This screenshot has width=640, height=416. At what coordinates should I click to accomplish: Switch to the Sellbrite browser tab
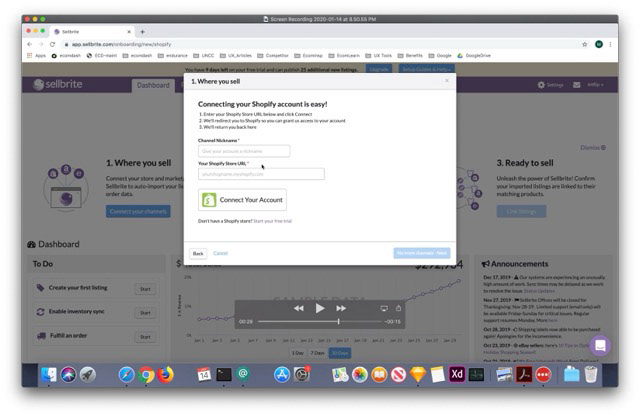pos(92,31)
